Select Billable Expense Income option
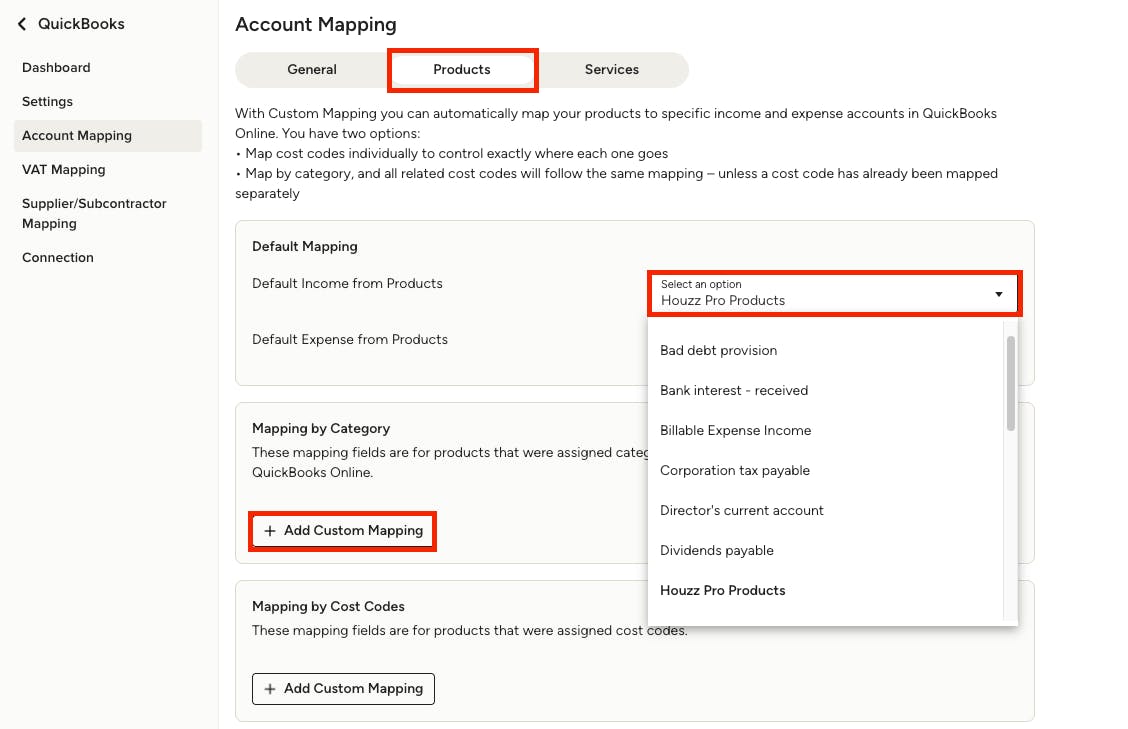 (825, 430)
